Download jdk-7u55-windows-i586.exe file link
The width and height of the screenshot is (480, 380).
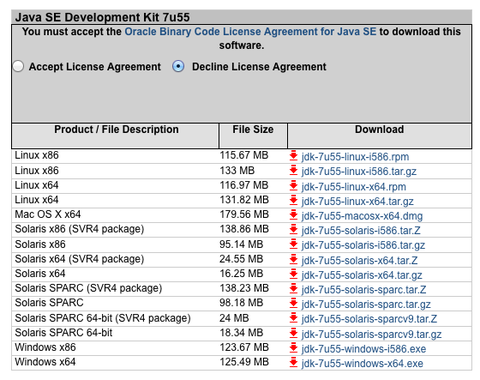click(364, 349)
